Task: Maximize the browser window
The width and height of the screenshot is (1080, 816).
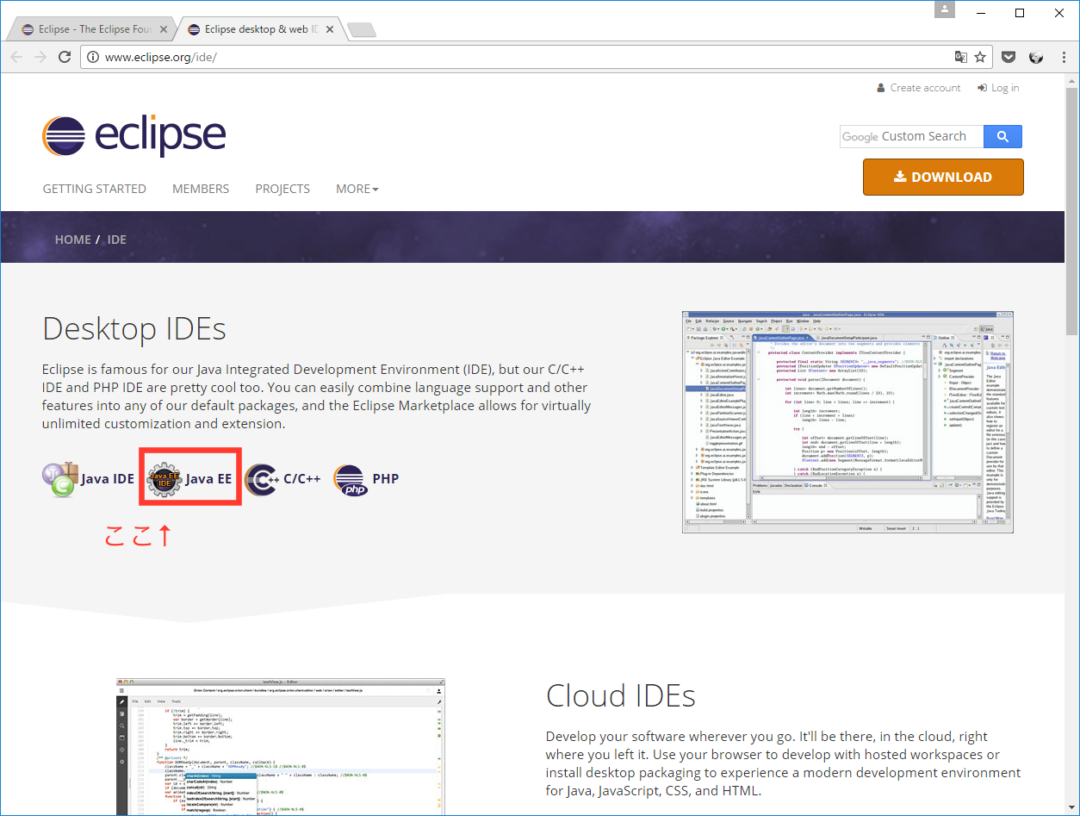Action: [1020, 13]
